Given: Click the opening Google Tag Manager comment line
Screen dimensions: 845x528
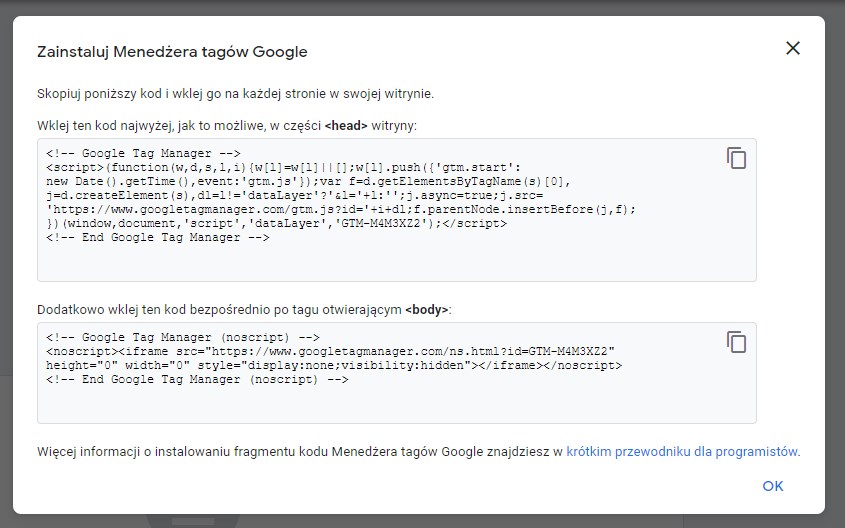Looking at the screenshot, I should coord(143,154).
